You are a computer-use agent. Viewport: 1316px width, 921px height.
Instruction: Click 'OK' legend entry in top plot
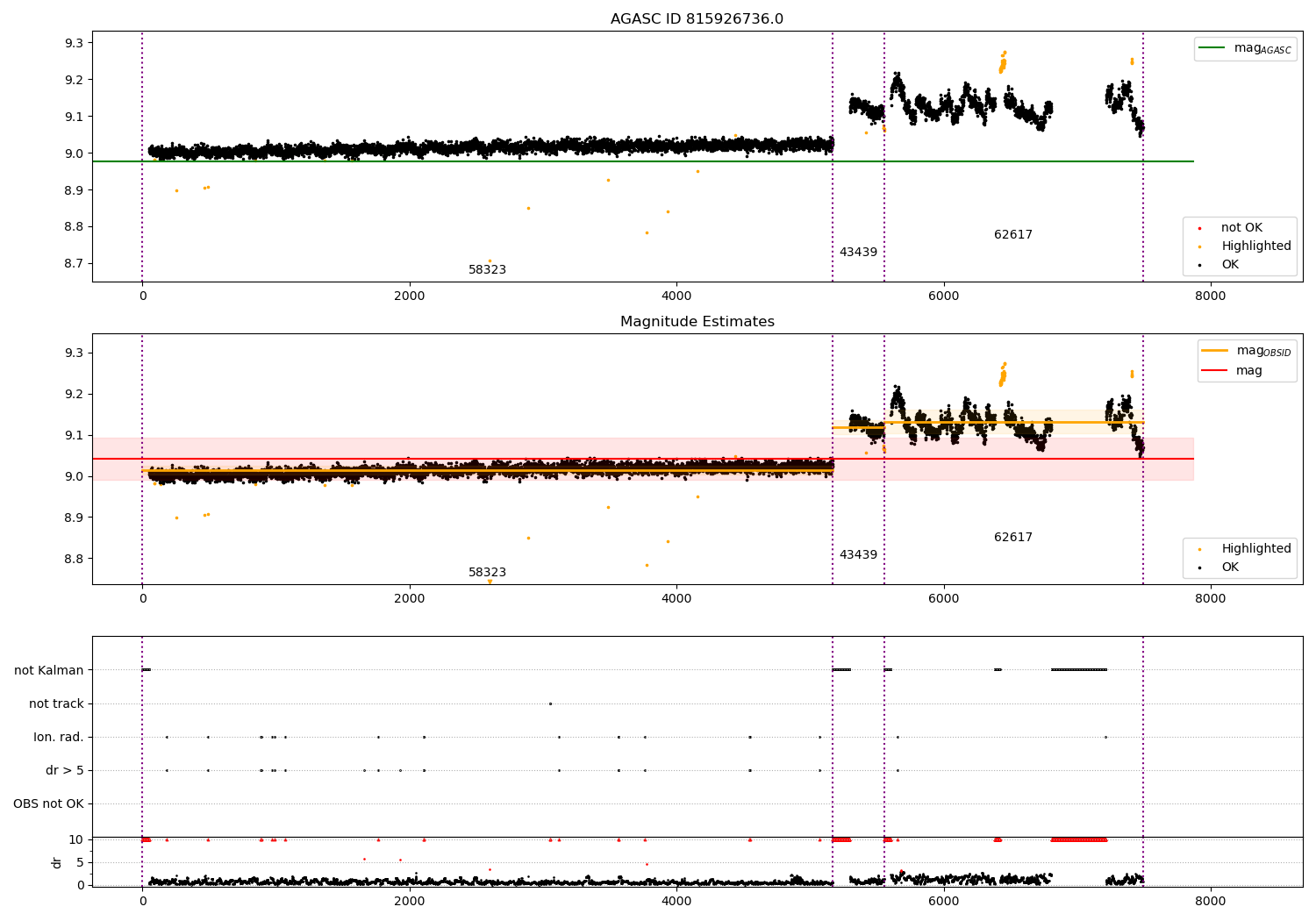pyautogui.click(x=1219, y=265)
